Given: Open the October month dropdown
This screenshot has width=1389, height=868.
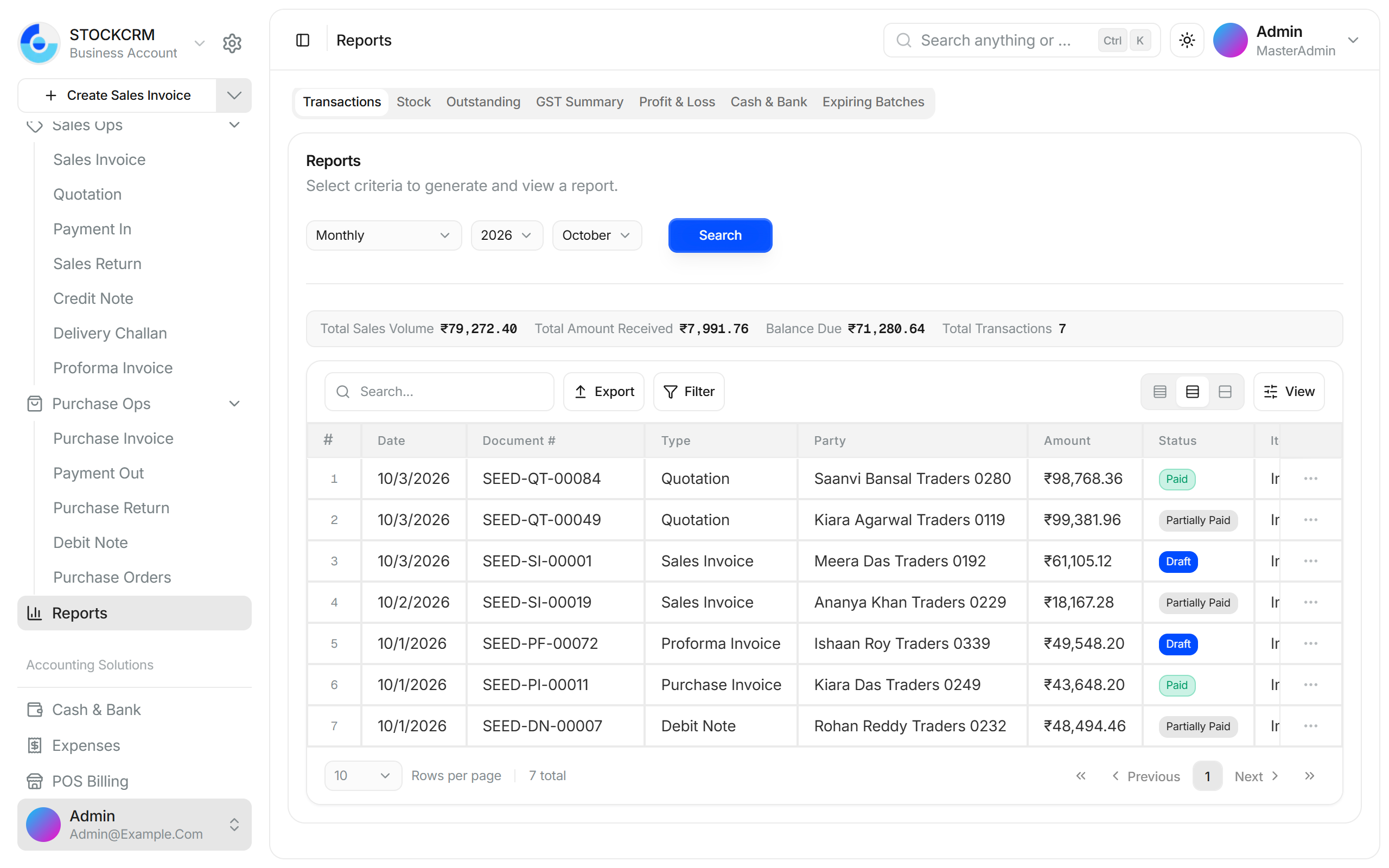Looking at the screenshot, I should [597, 235].
